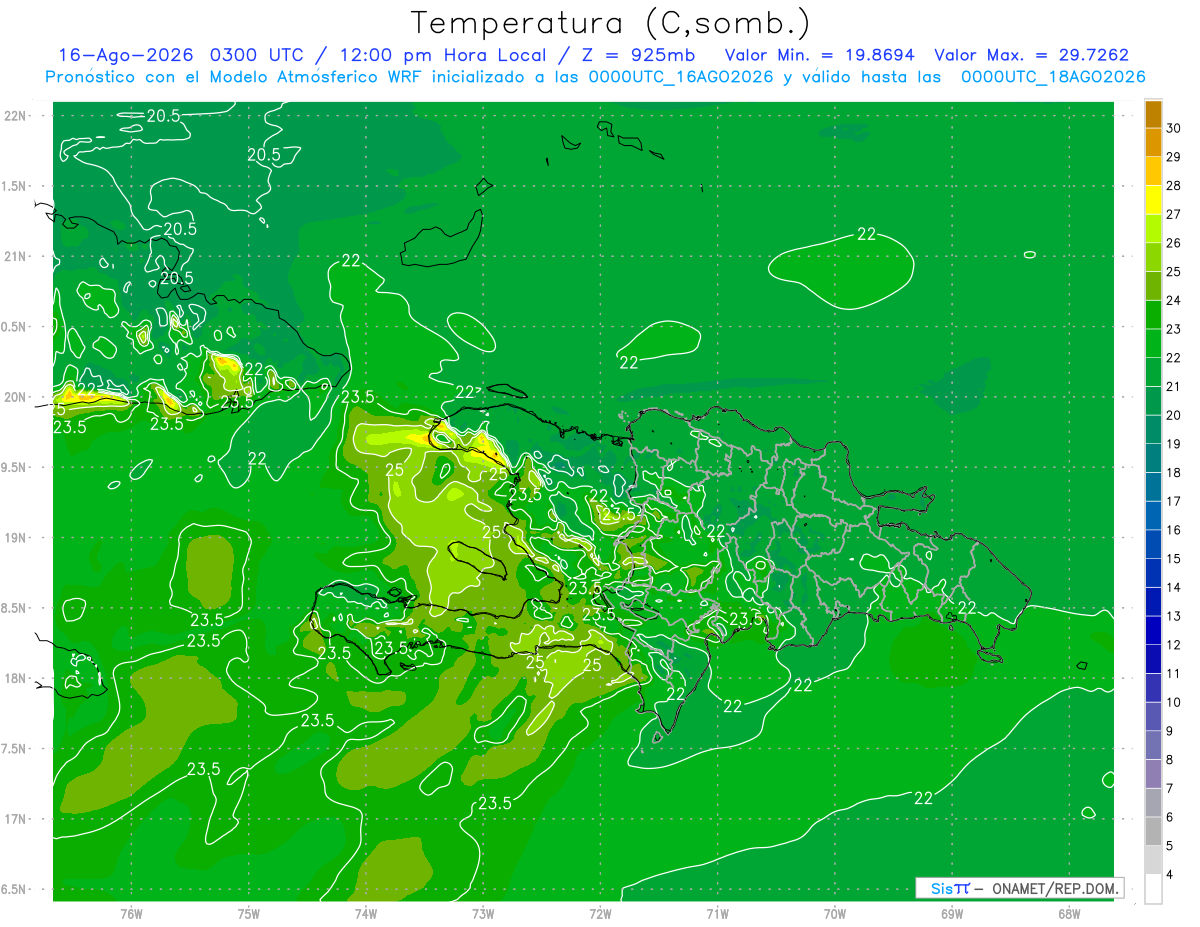Image resolution: width=1200 pixels, height=927 pixels.
Task: Click the legend value label '7'
Action: point(1171,788)
